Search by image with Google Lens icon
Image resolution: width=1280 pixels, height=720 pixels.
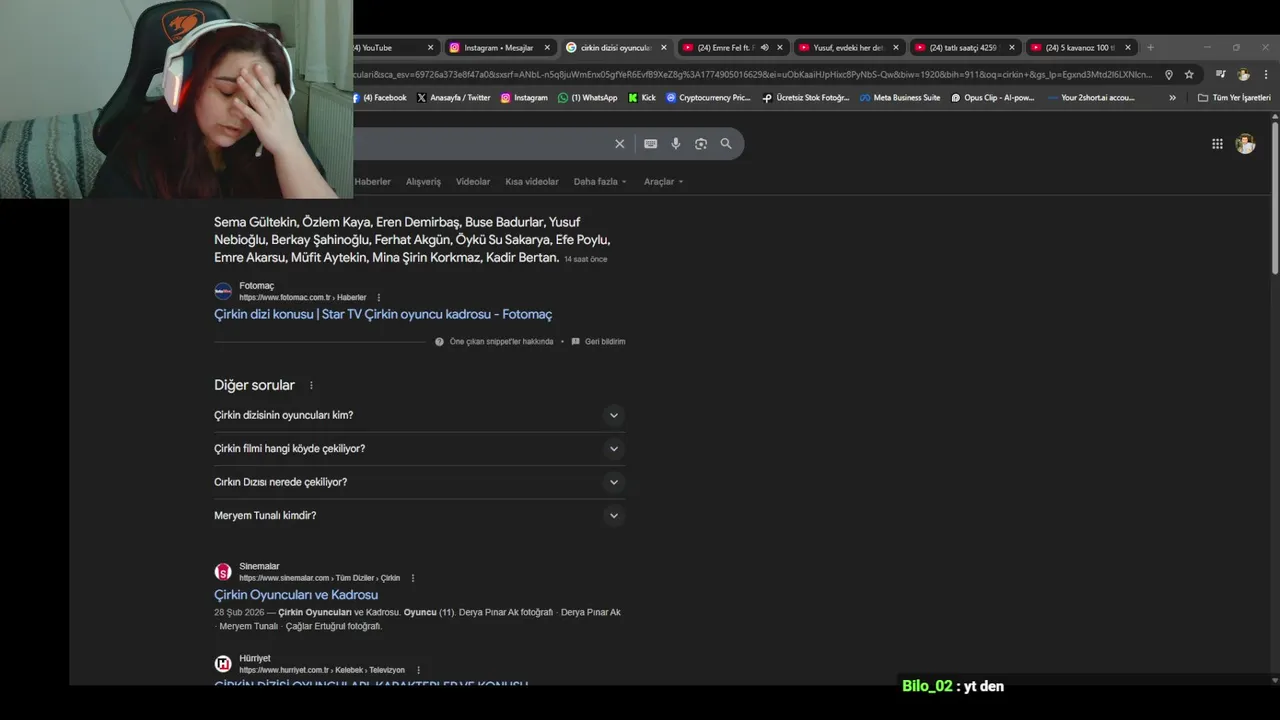[701, 144]
